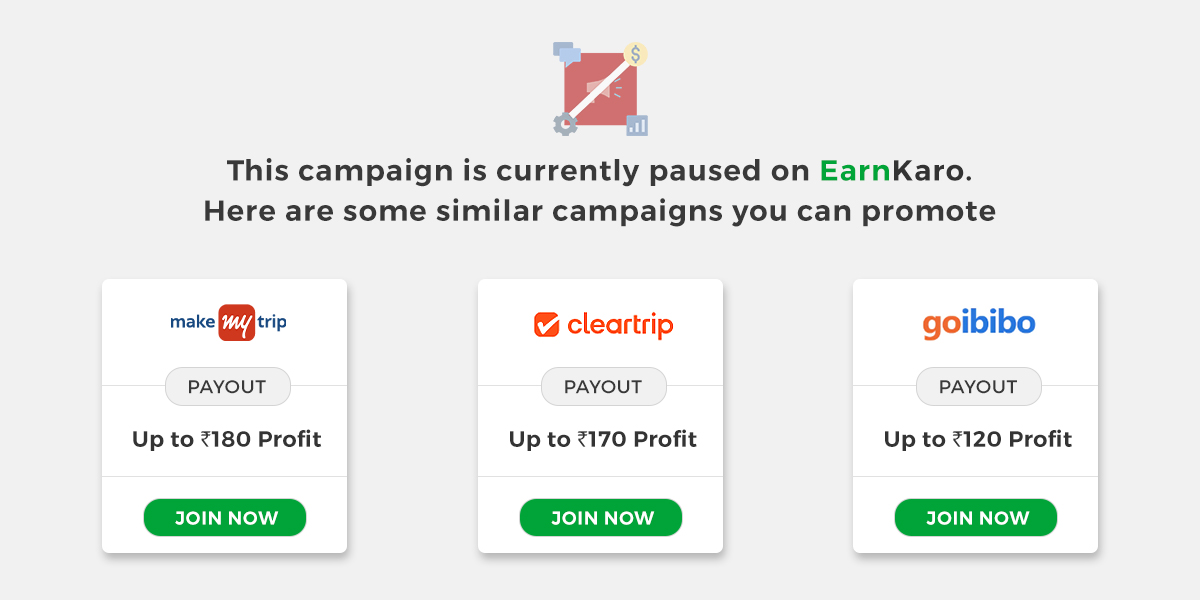1200x600 pixels.
Task: Click the Goibibo logo
Action: (x=977, y=322)
